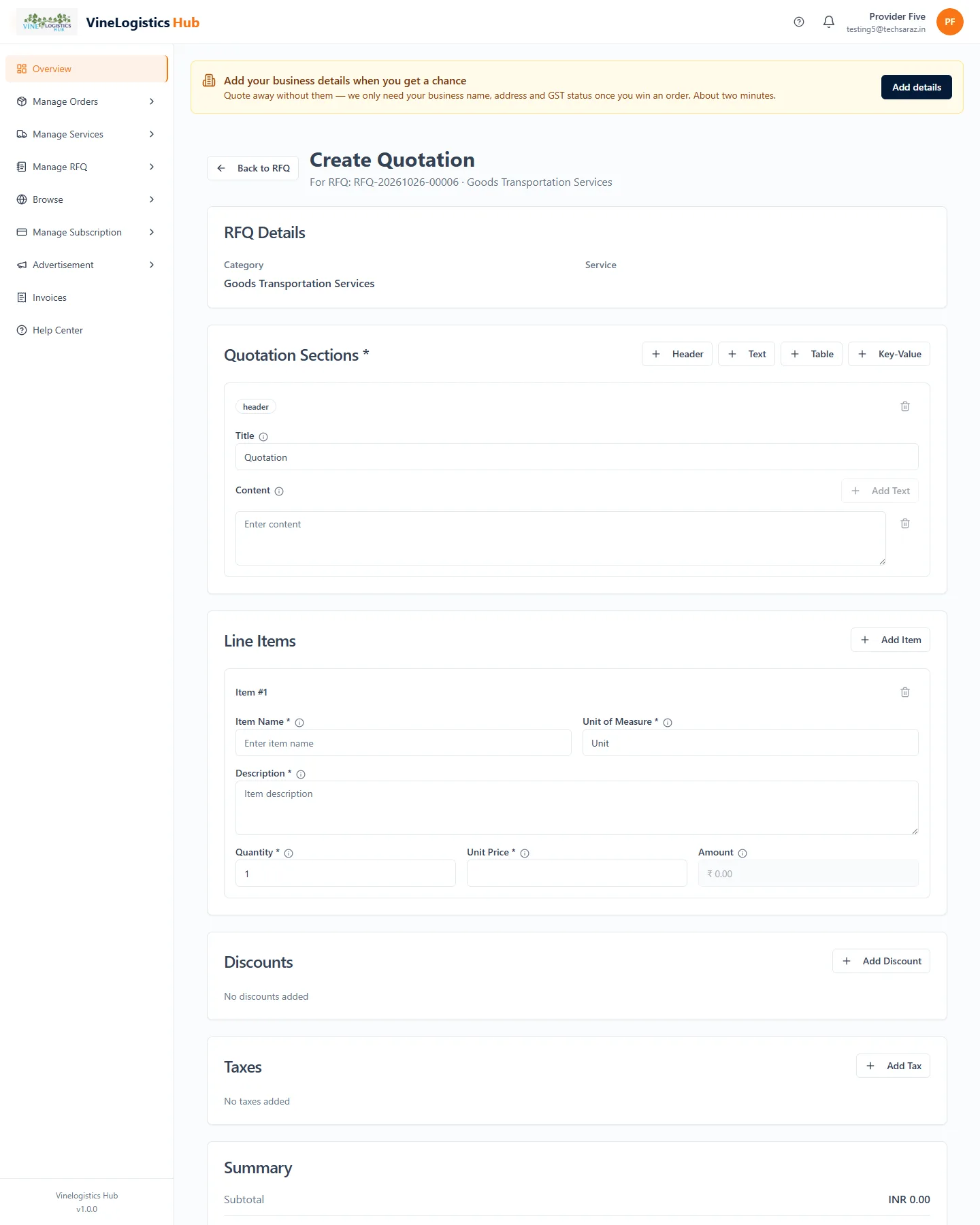Click the Add details button
Screen dimensions: 980x1225
tap(916, 87)
